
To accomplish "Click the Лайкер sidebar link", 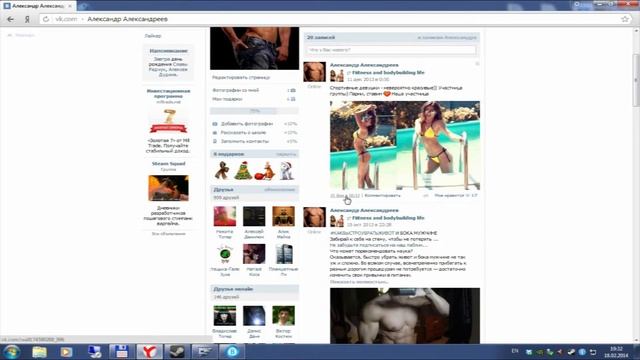I will click(153, 36).
